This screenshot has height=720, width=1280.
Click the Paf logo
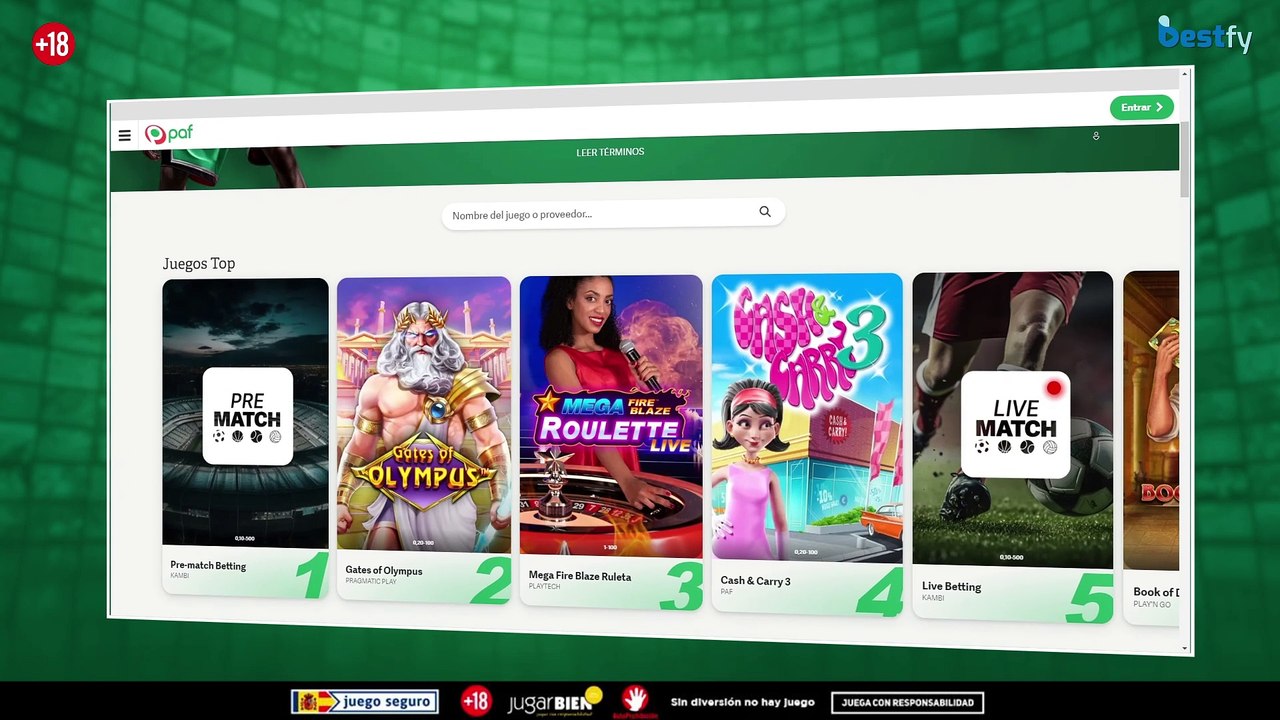168,134
